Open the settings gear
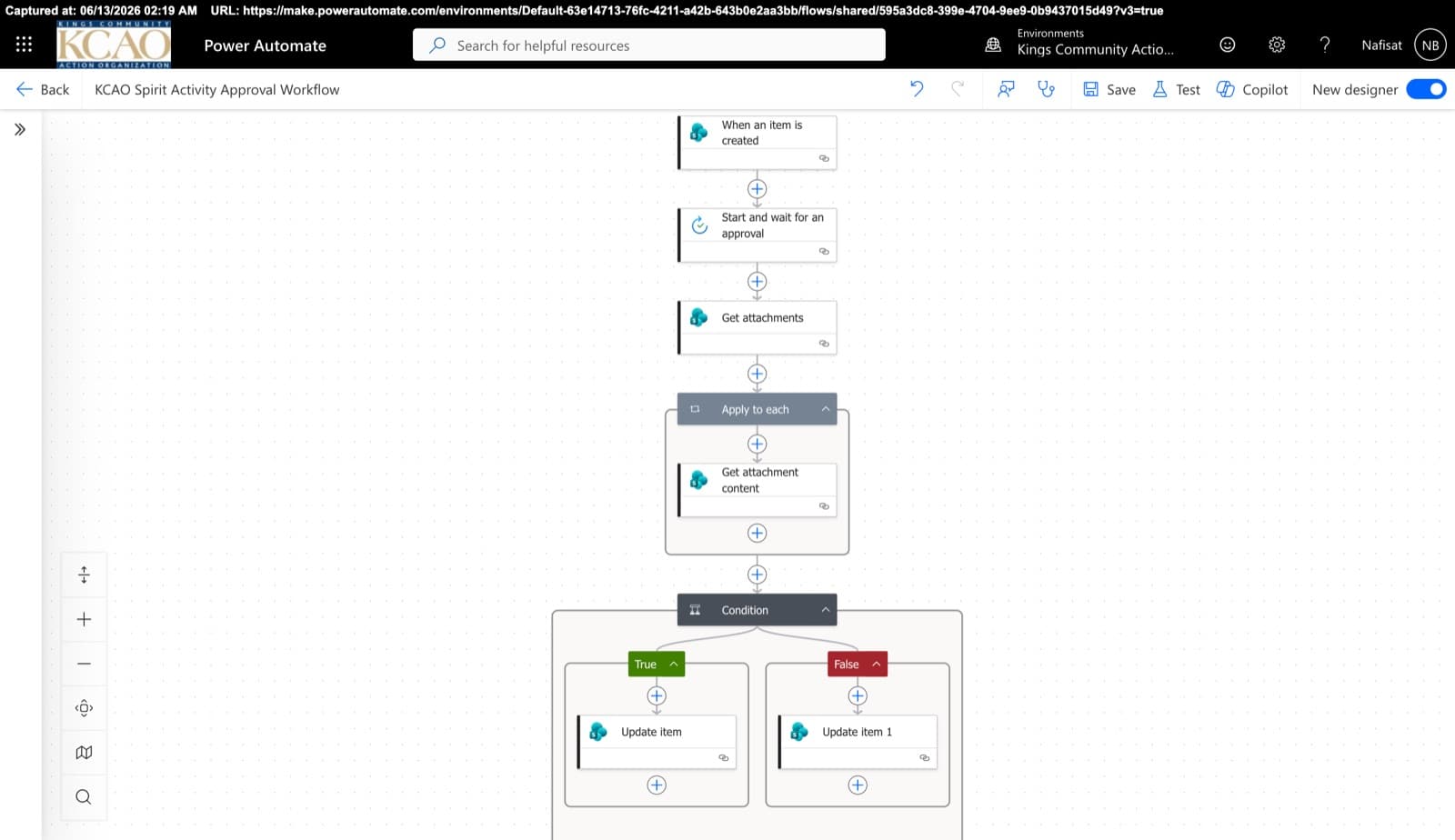The width and height of the screenshot is (1455, 840). click(1277, 45)
